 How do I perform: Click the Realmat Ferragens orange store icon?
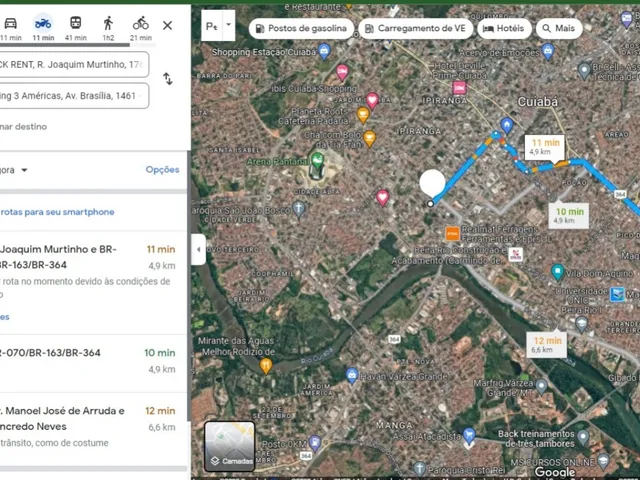(452, 234)
